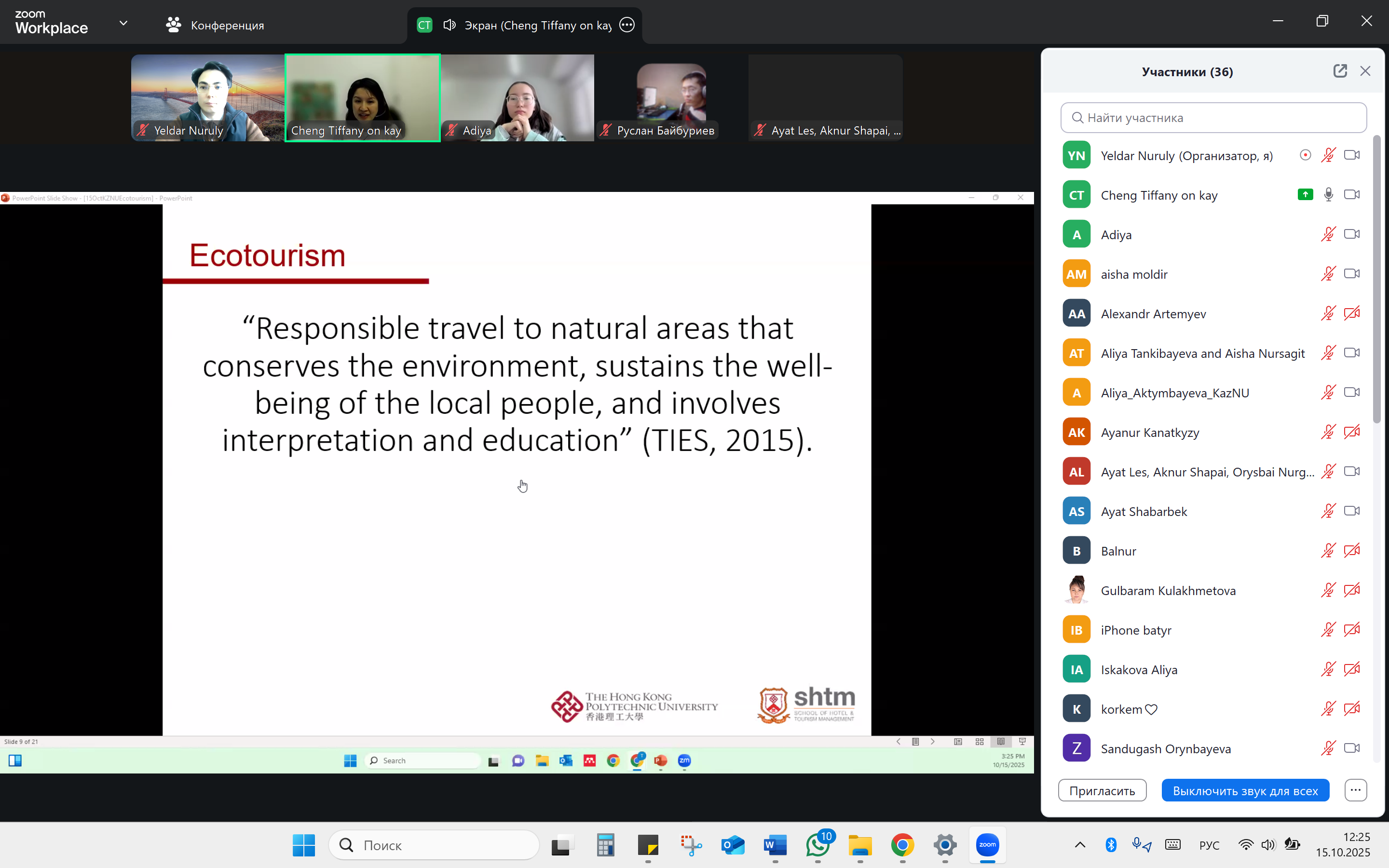Screen dimensions: 1389x868
Task: Toggle Adiya's muted microphone icon
Action: (x=1328, y=234)
